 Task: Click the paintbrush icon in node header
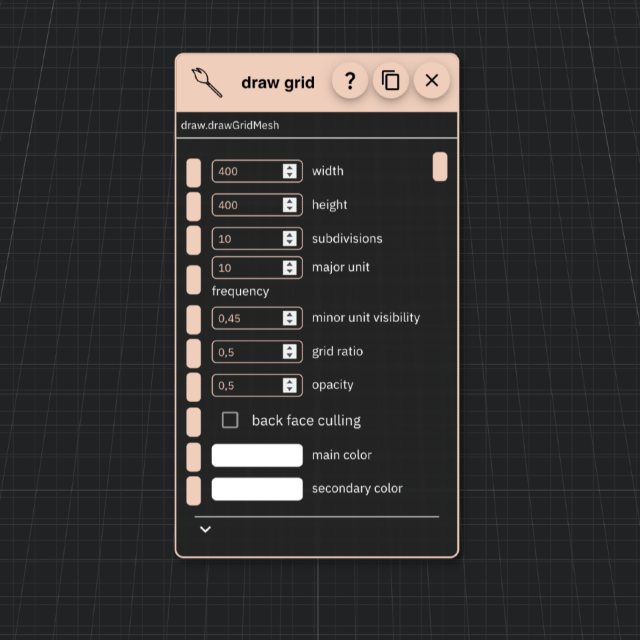coord(207,82)
